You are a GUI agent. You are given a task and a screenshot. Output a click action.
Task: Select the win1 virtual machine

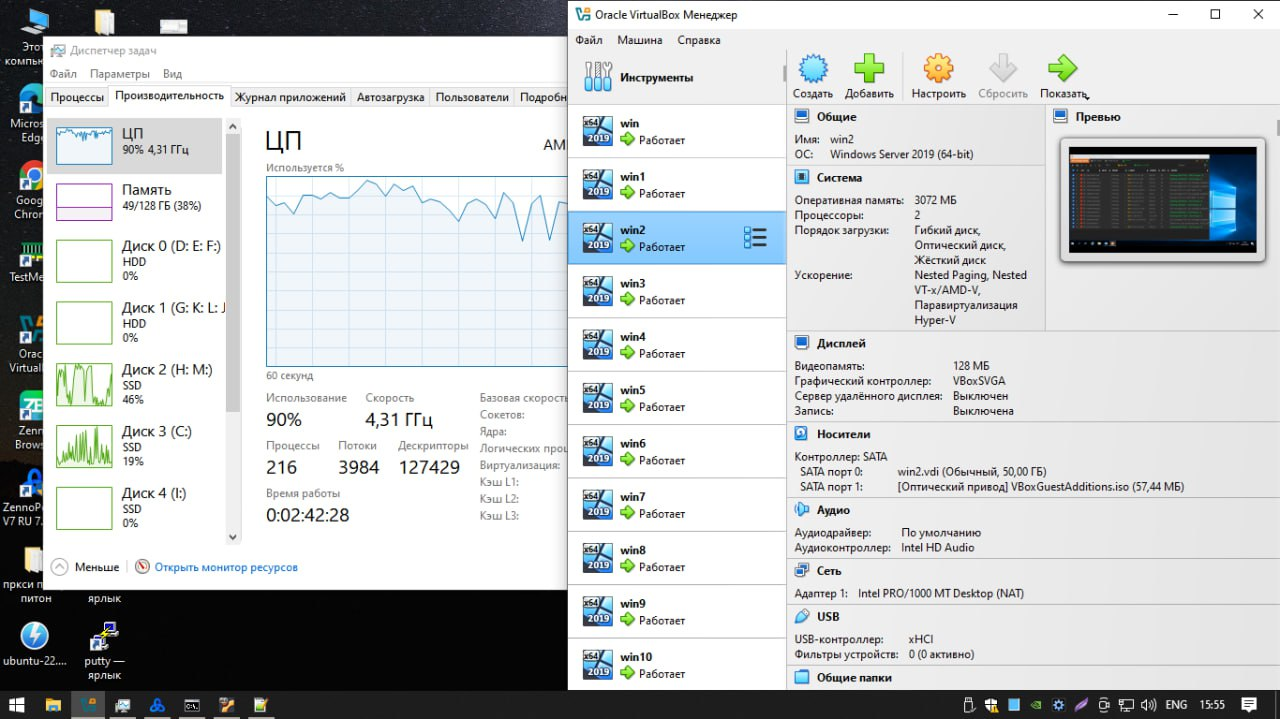point(677,184)
